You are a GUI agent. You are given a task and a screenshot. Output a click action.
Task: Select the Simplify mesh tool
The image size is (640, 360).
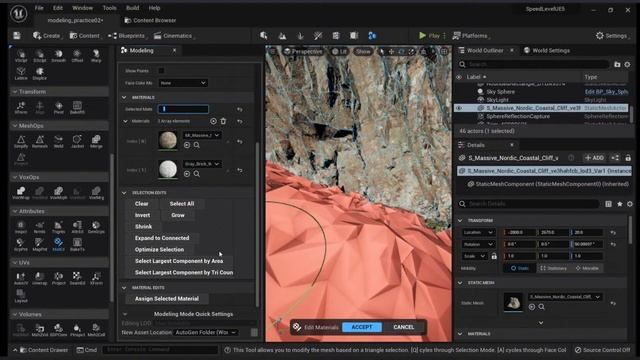click(x=21, y=142)
